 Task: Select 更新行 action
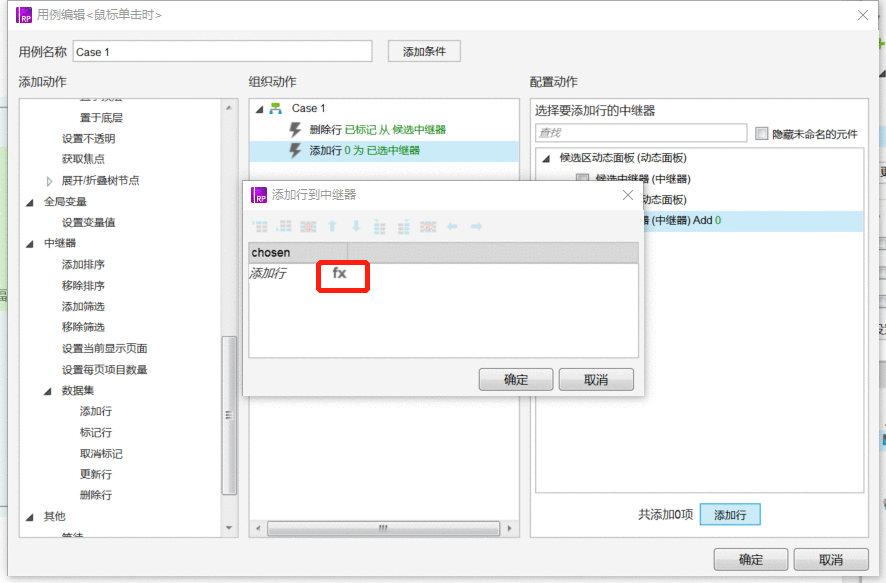point(95,475)
